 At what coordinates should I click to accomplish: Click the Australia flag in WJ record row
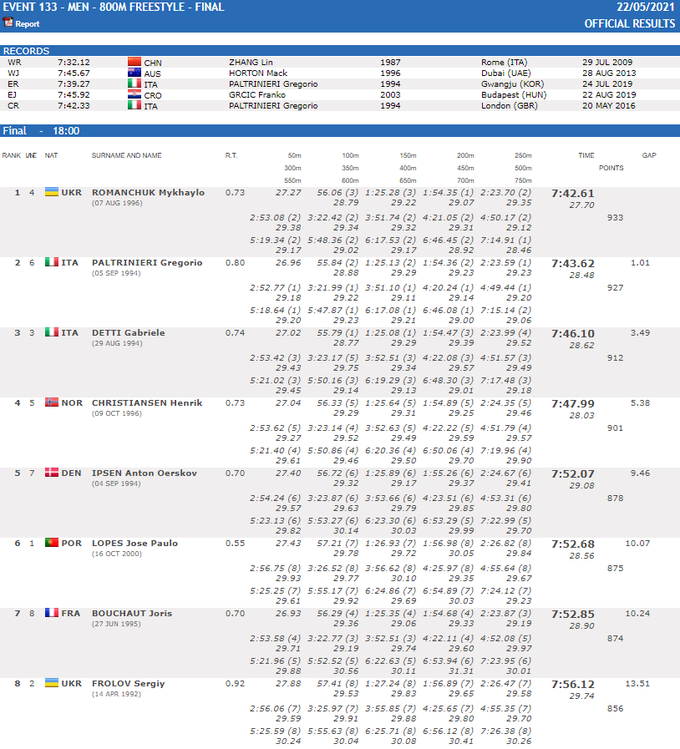134,73
